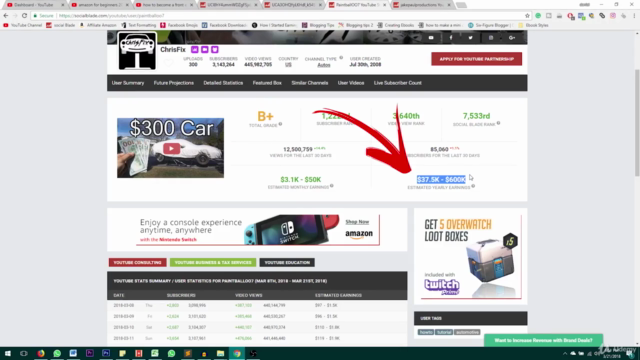Viewport: 640px width, 360px height.
Task: Click the third purple heart badge beside ChrisFix
Action: (215, 49)
